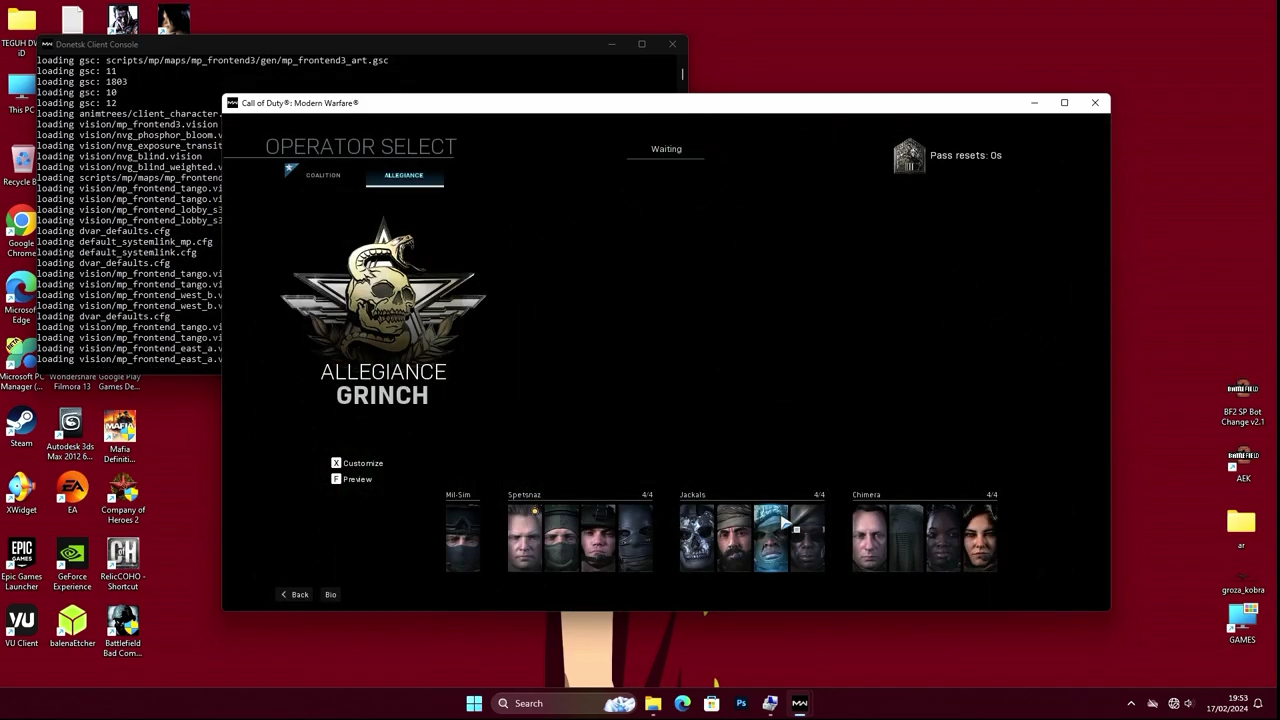The image size is (1280, 720).
Task: Open the BF2 SP Bot Change v2.1 shortcut
Action: 1242,404
